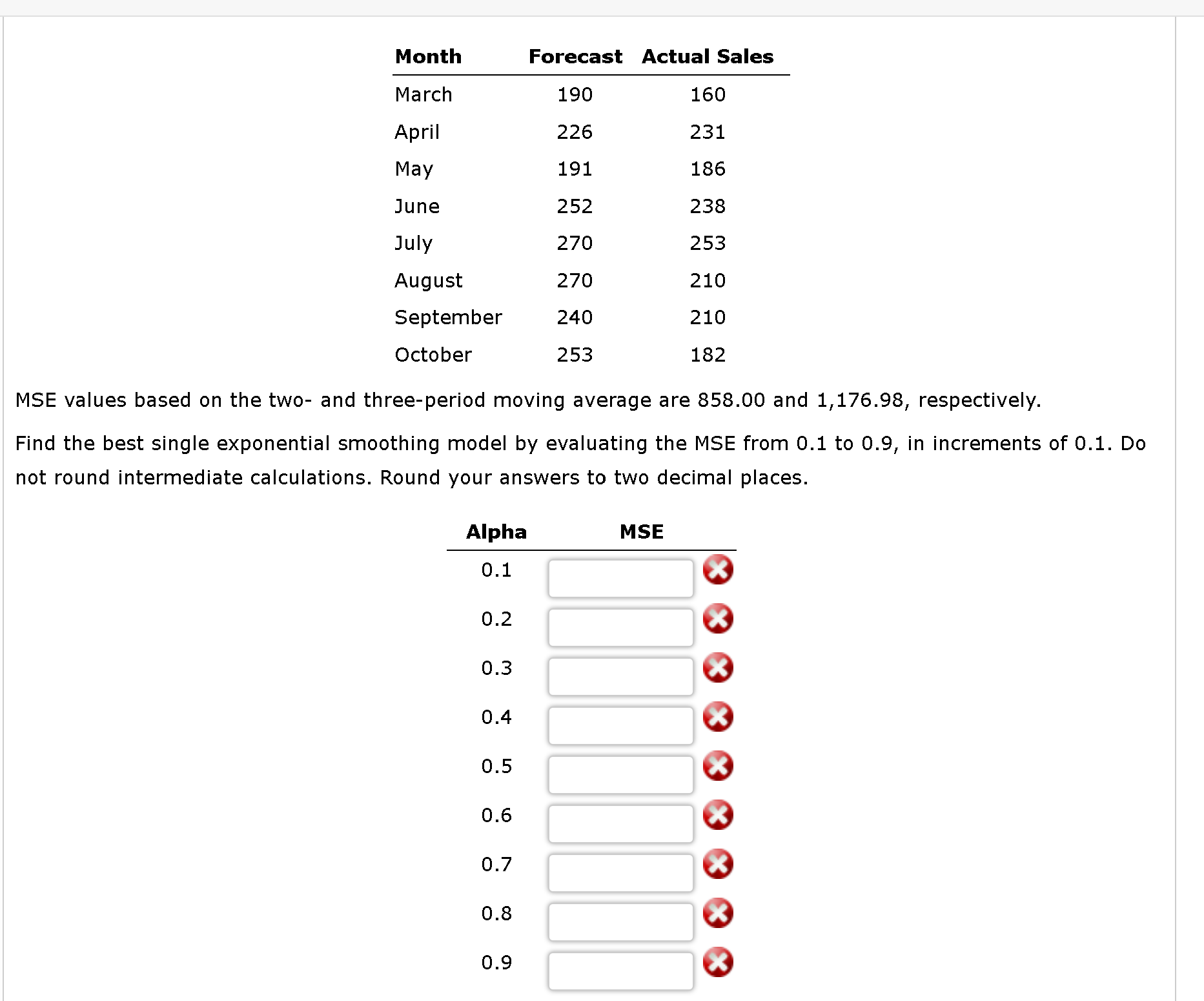
Task: Click the red X icon beside alpha 0.3
Action: click(x=719, y=668)
